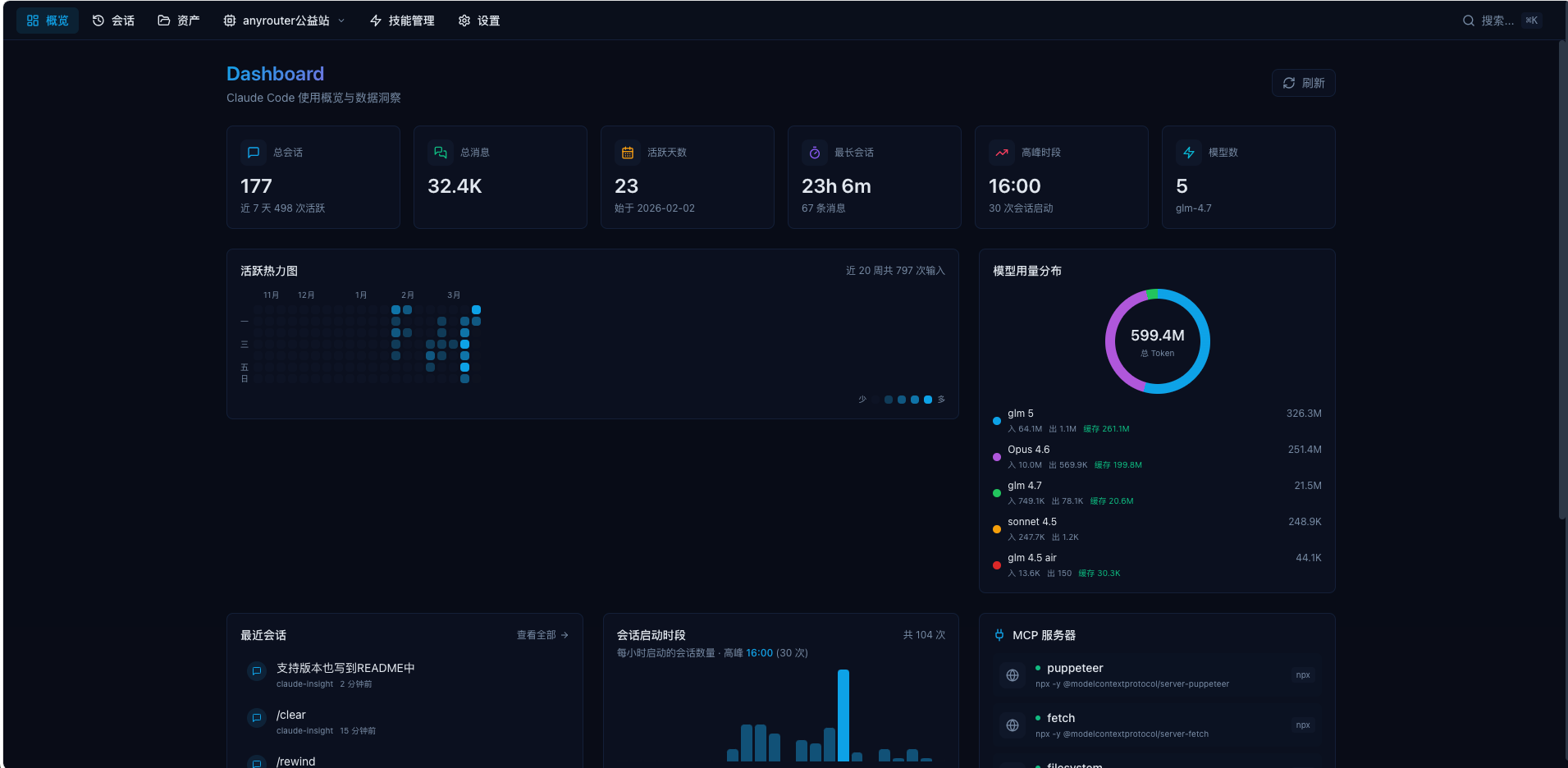Click the 活跃天数 calendar icon
Screen dimensions: 1568x768
[627, 152]
